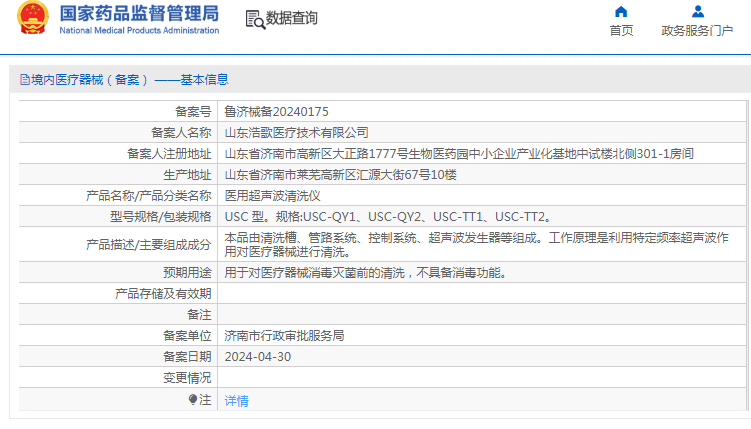The image size is (751, 429).
Task: Select 济南市行政审批服务局 cell
Action: tap(284, 336)
